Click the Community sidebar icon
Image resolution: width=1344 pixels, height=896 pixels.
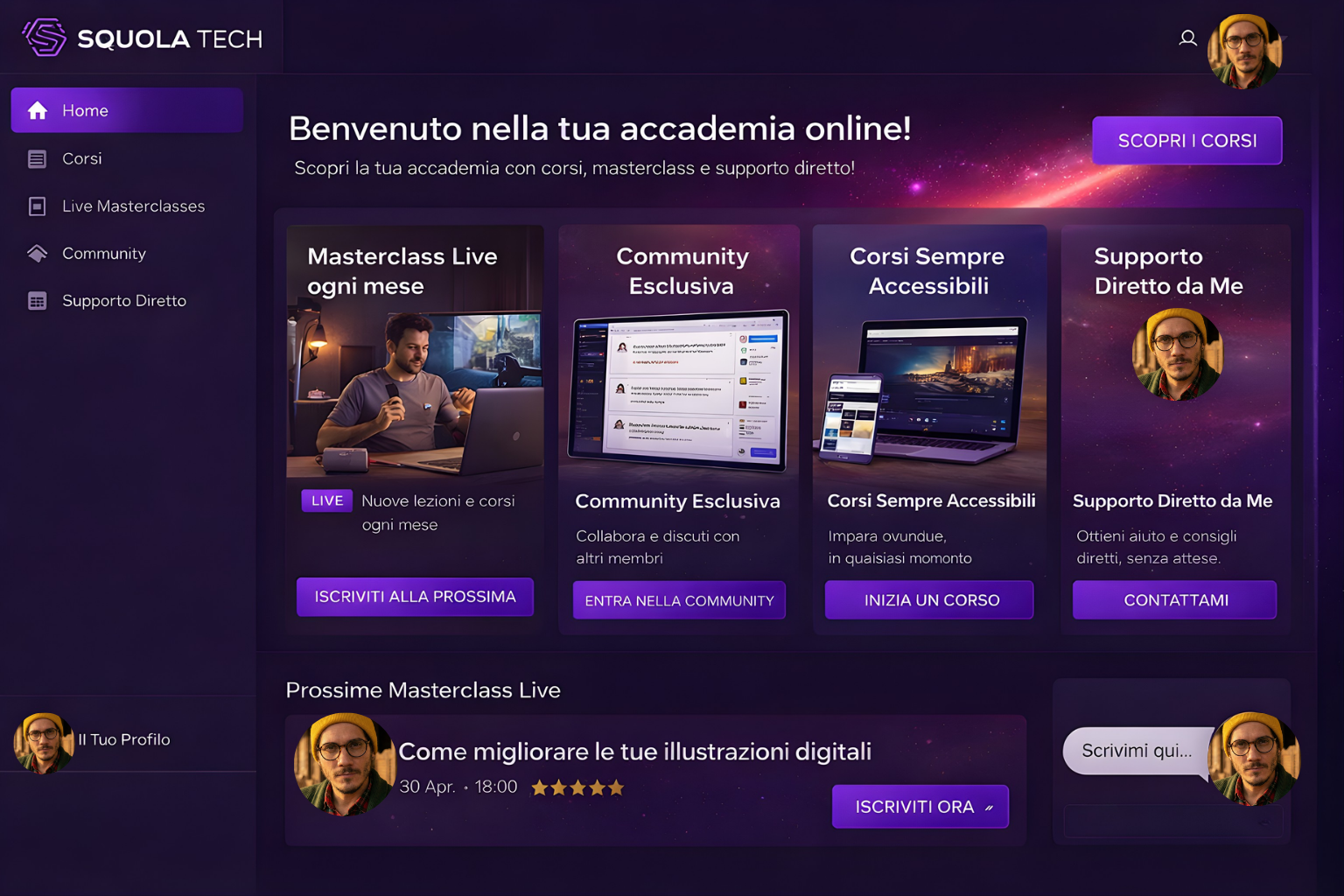coord(37,254)
